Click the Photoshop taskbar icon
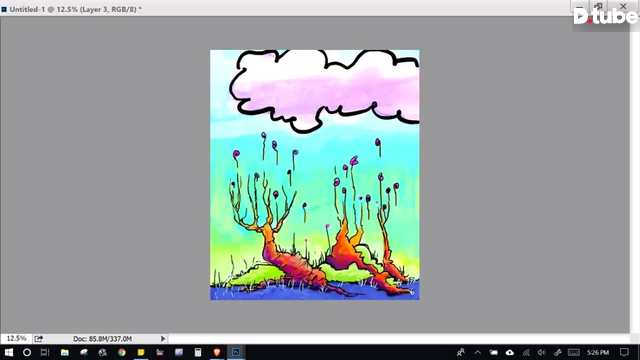640x360 pixels. tap(236, 352)
